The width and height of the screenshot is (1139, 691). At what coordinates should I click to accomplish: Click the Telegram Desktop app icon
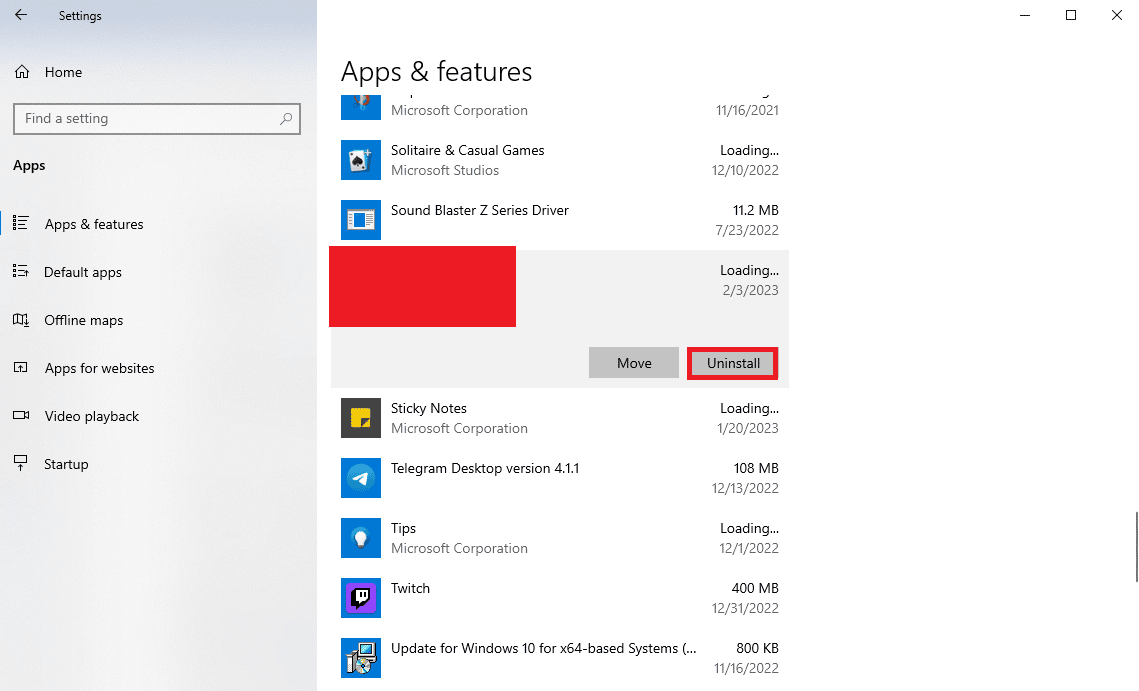(361, 478)
